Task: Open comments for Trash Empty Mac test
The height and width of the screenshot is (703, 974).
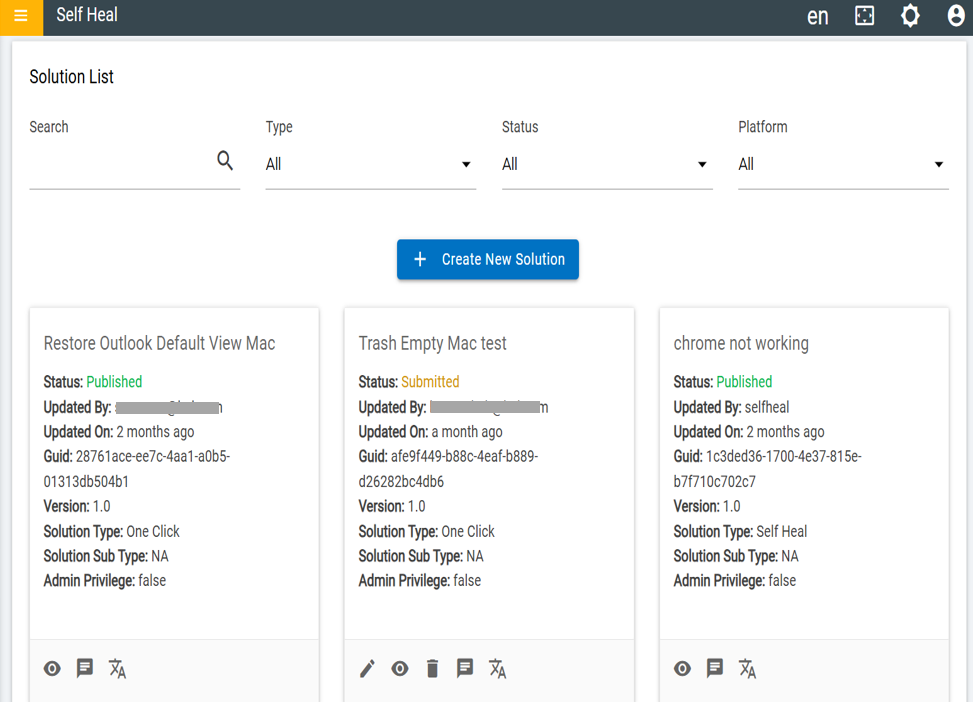Action: (x=465, y=668)
